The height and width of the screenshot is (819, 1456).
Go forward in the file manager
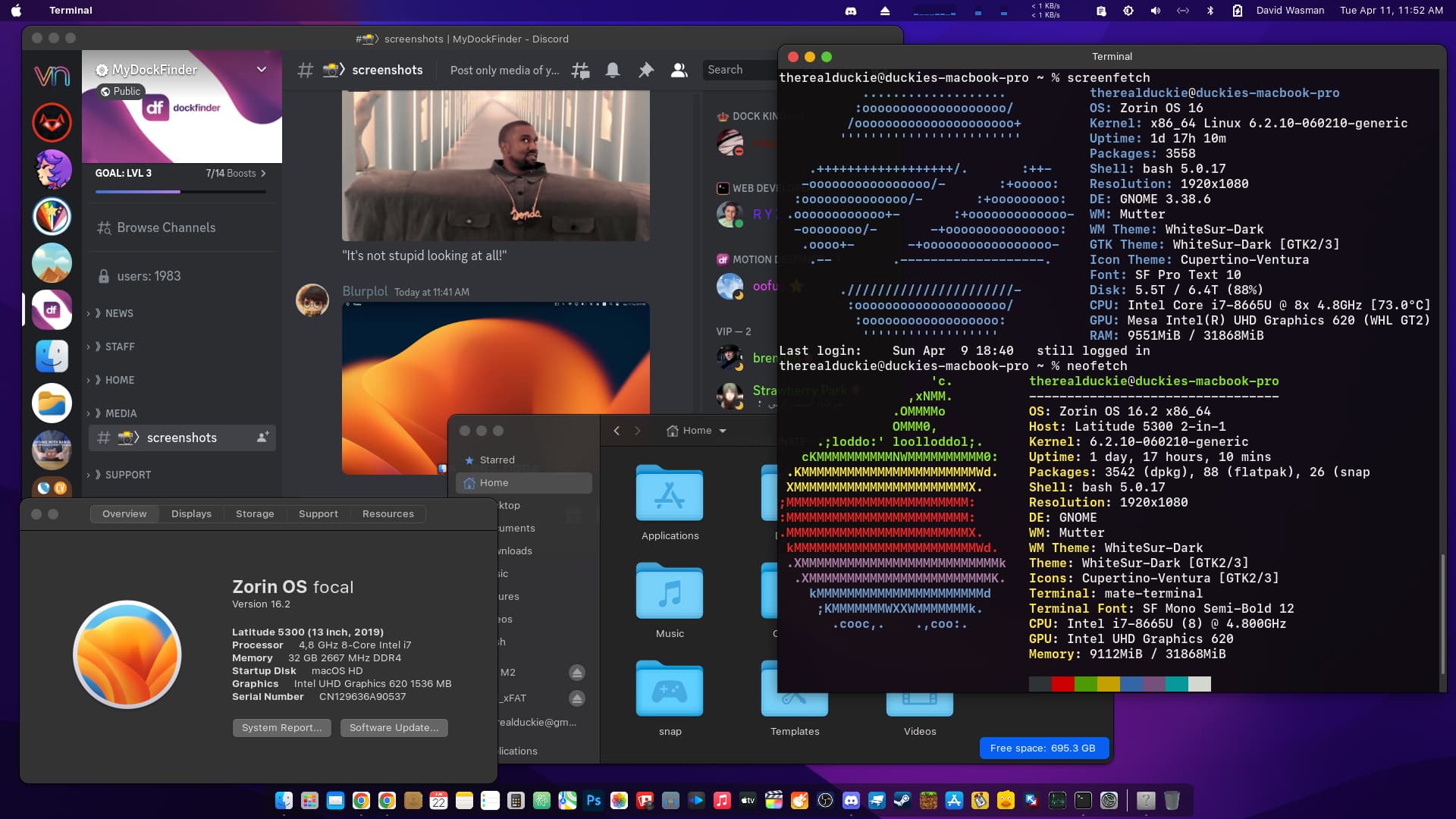[x=638, y=431]
